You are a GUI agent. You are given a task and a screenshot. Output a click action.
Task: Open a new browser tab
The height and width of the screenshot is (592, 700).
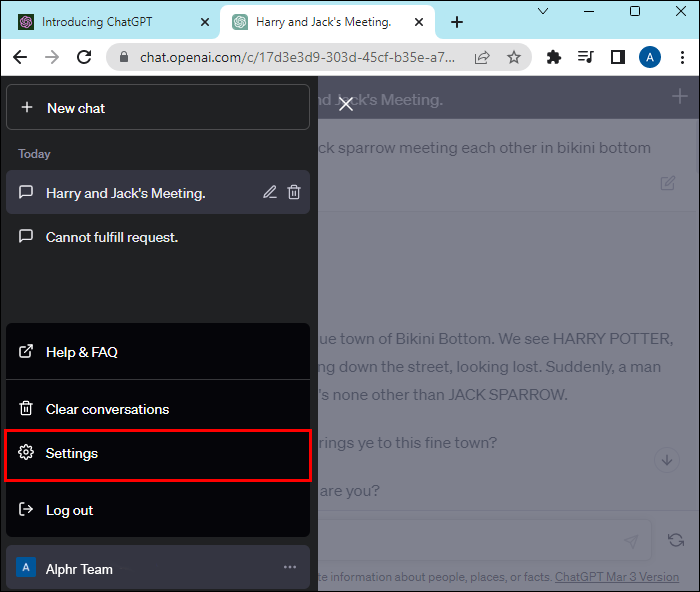pos(457,22)
